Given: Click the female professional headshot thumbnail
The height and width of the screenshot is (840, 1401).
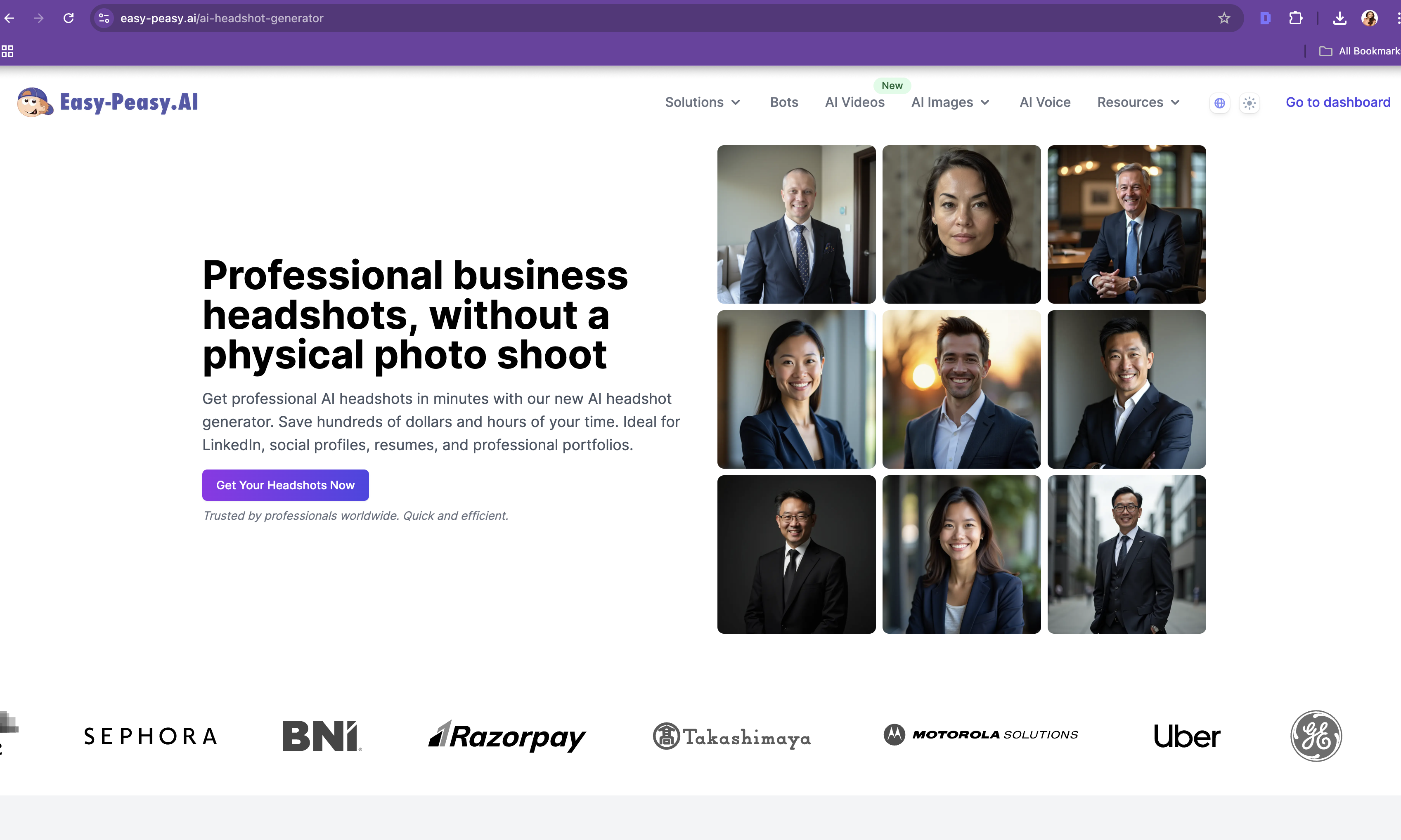Looking at the screenshot, I should [x=961, y=224].
